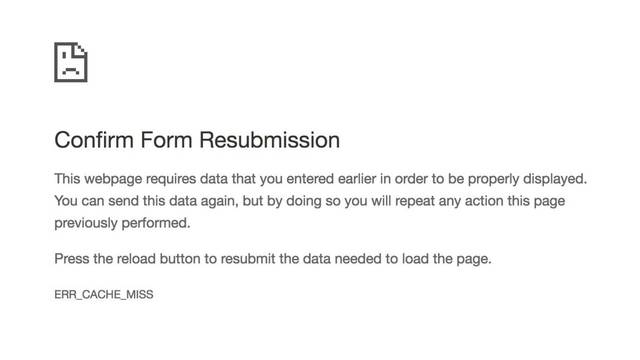Click the word Confirm in the heading

94,140
